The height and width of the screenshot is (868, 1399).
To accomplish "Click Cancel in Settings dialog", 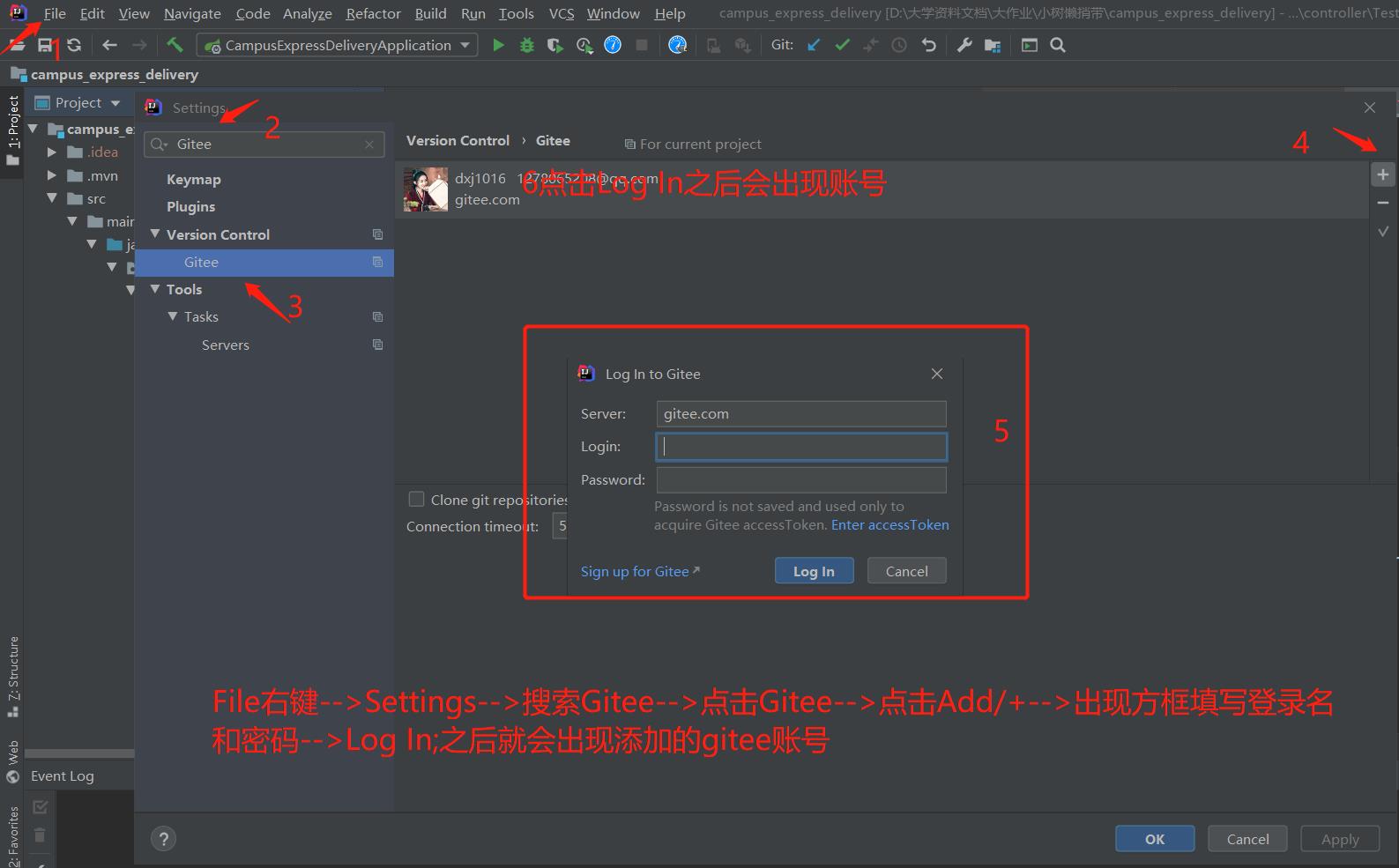I will [x=1247, y=839].
